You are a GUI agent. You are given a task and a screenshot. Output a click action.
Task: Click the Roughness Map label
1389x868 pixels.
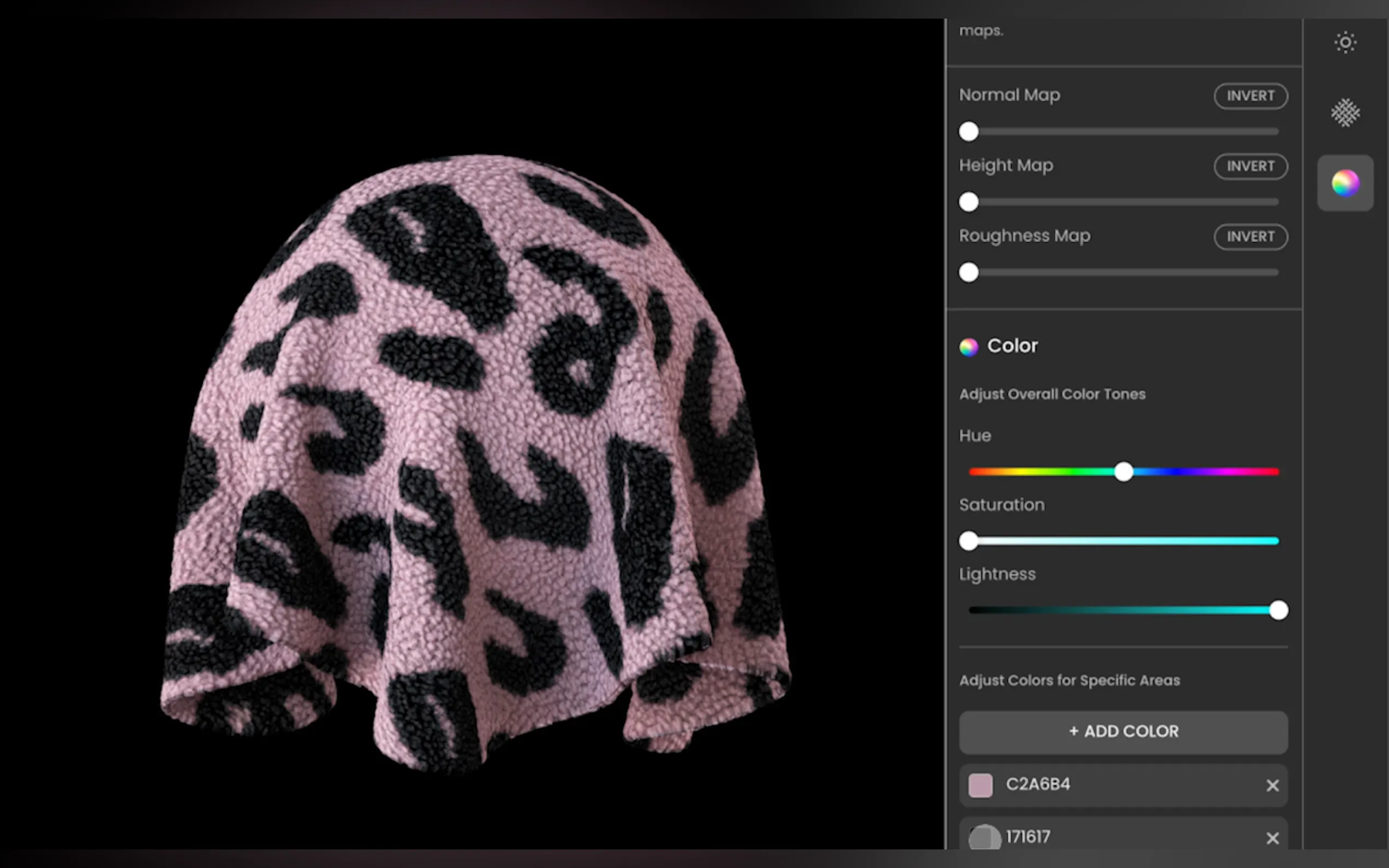(1024, 236)
